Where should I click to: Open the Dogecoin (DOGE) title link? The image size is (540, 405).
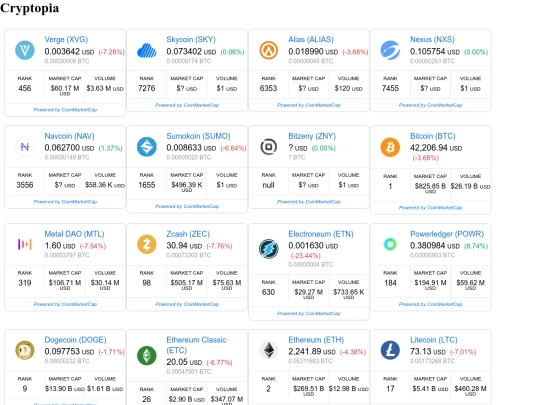pos(75,340)
